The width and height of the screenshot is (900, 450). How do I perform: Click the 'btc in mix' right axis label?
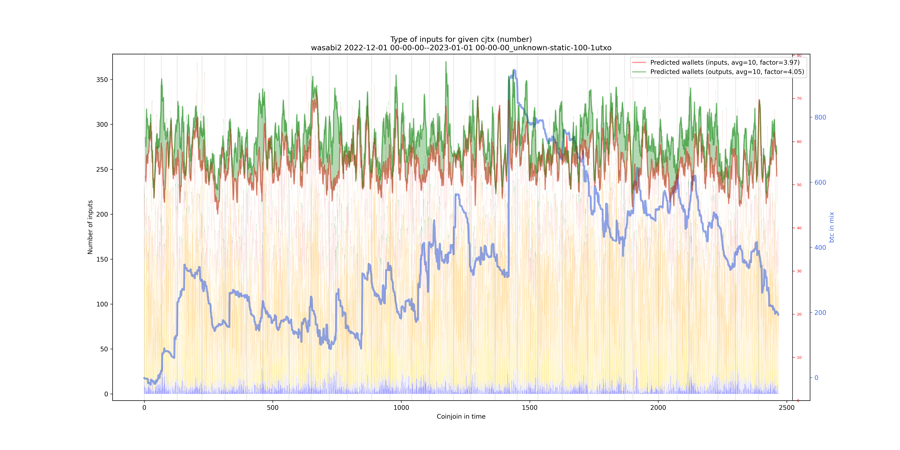[831, 227]
